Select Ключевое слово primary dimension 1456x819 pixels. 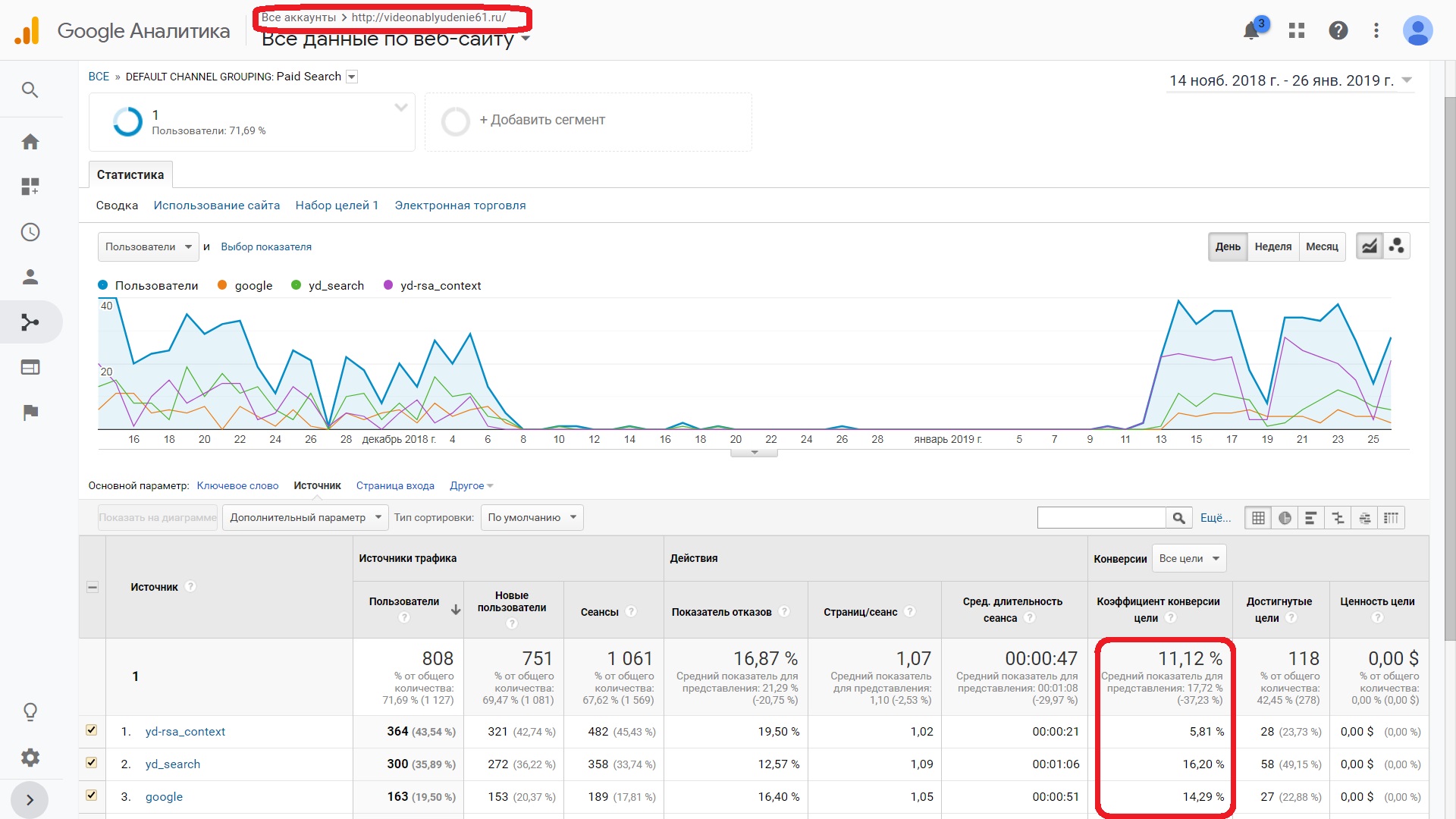coord(237,486)
